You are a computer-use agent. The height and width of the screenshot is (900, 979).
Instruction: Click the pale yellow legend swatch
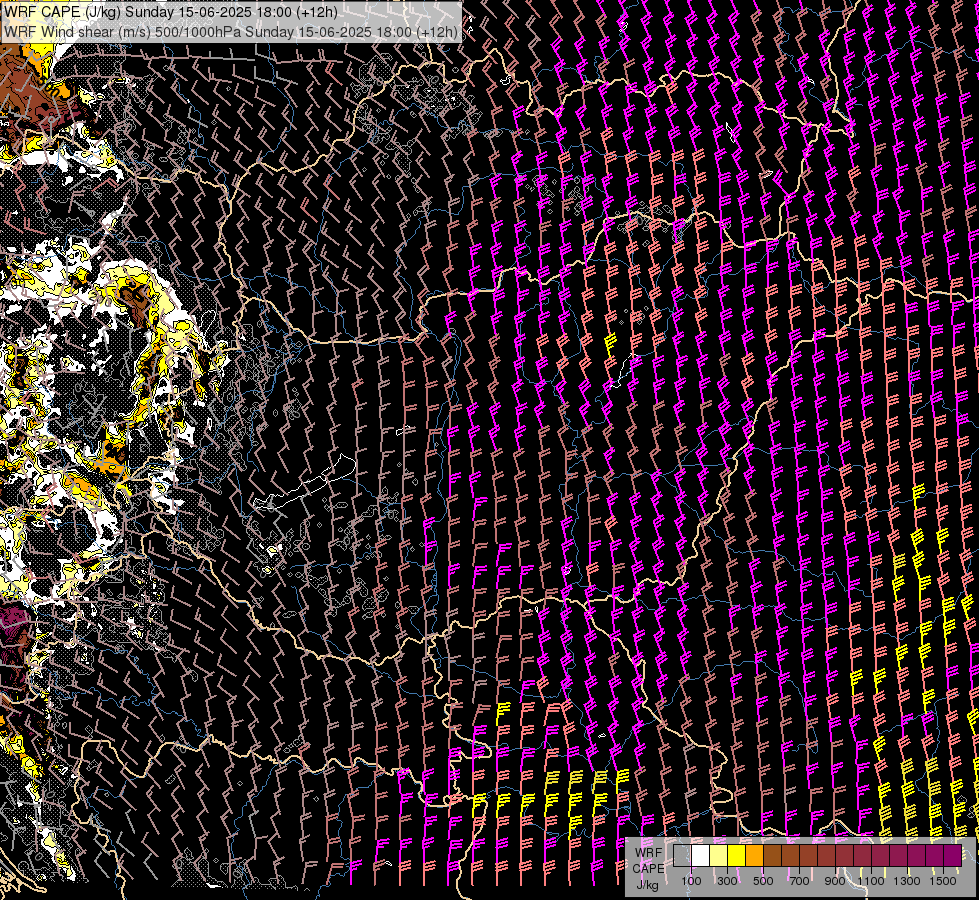tap(719, 856)
